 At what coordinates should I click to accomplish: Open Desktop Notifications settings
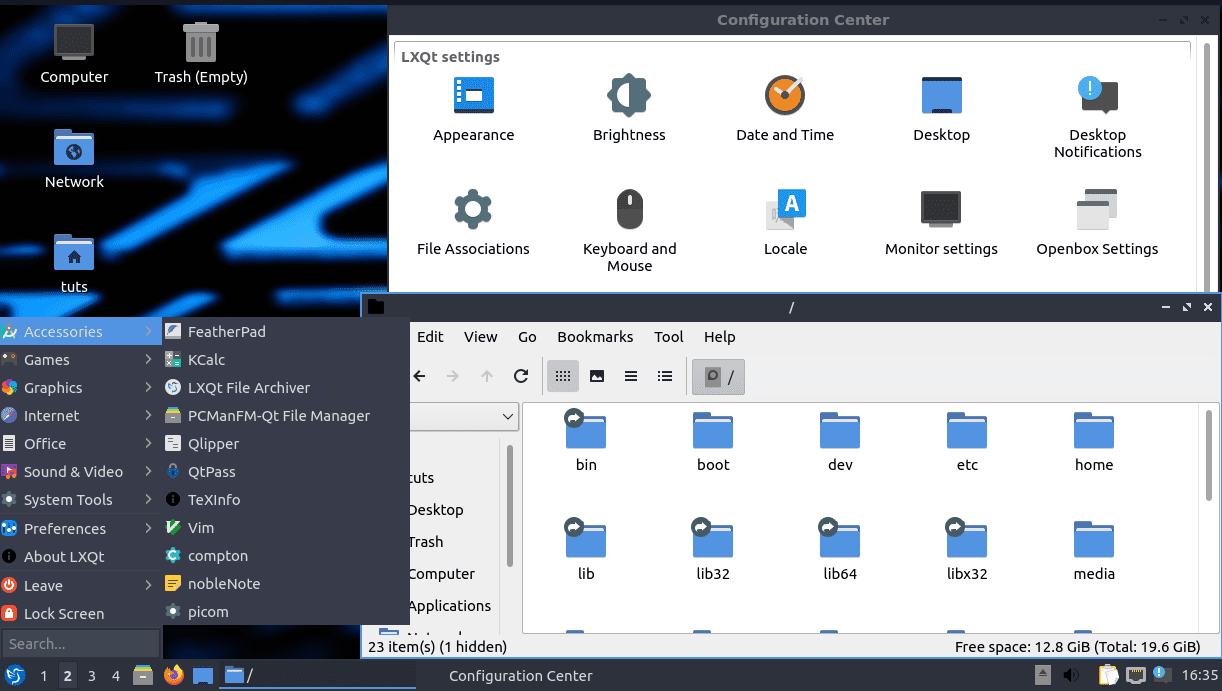[x=1097, y=95]
